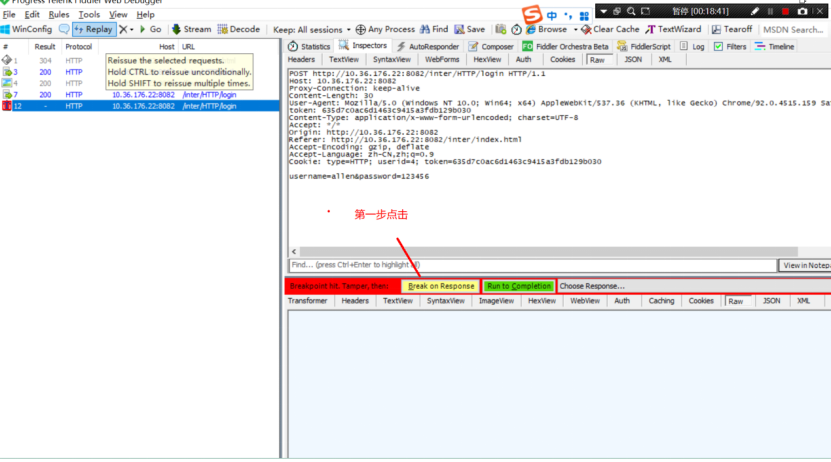This screenshot has width=831, height=462.
Task: Click Clear Cache in toolbar
Action: tap(610, 29)
